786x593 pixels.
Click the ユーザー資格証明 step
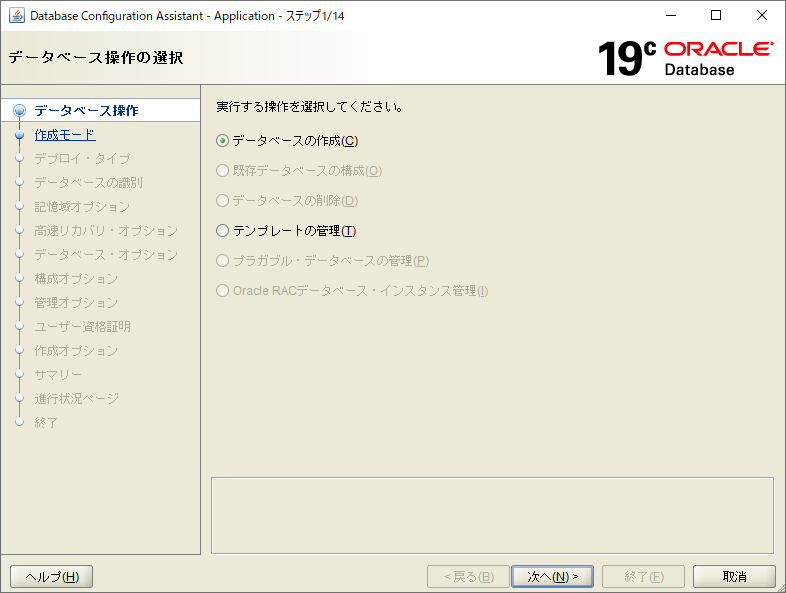[x=82, y=327]
